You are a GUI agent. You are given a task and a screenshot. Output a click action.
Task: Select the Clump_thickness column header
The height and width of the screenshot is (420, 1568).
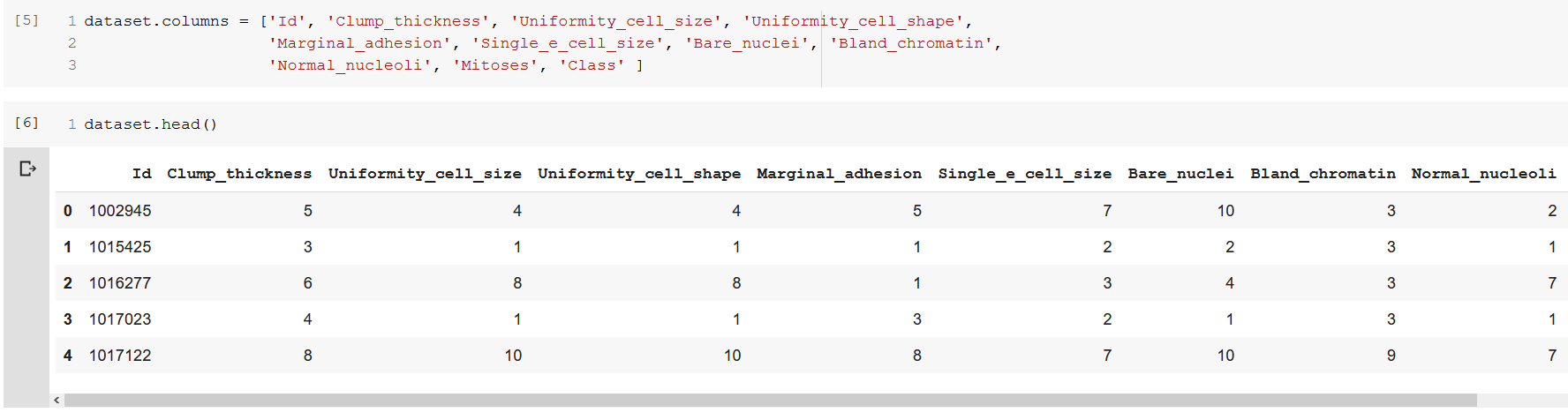pos(239,174)
